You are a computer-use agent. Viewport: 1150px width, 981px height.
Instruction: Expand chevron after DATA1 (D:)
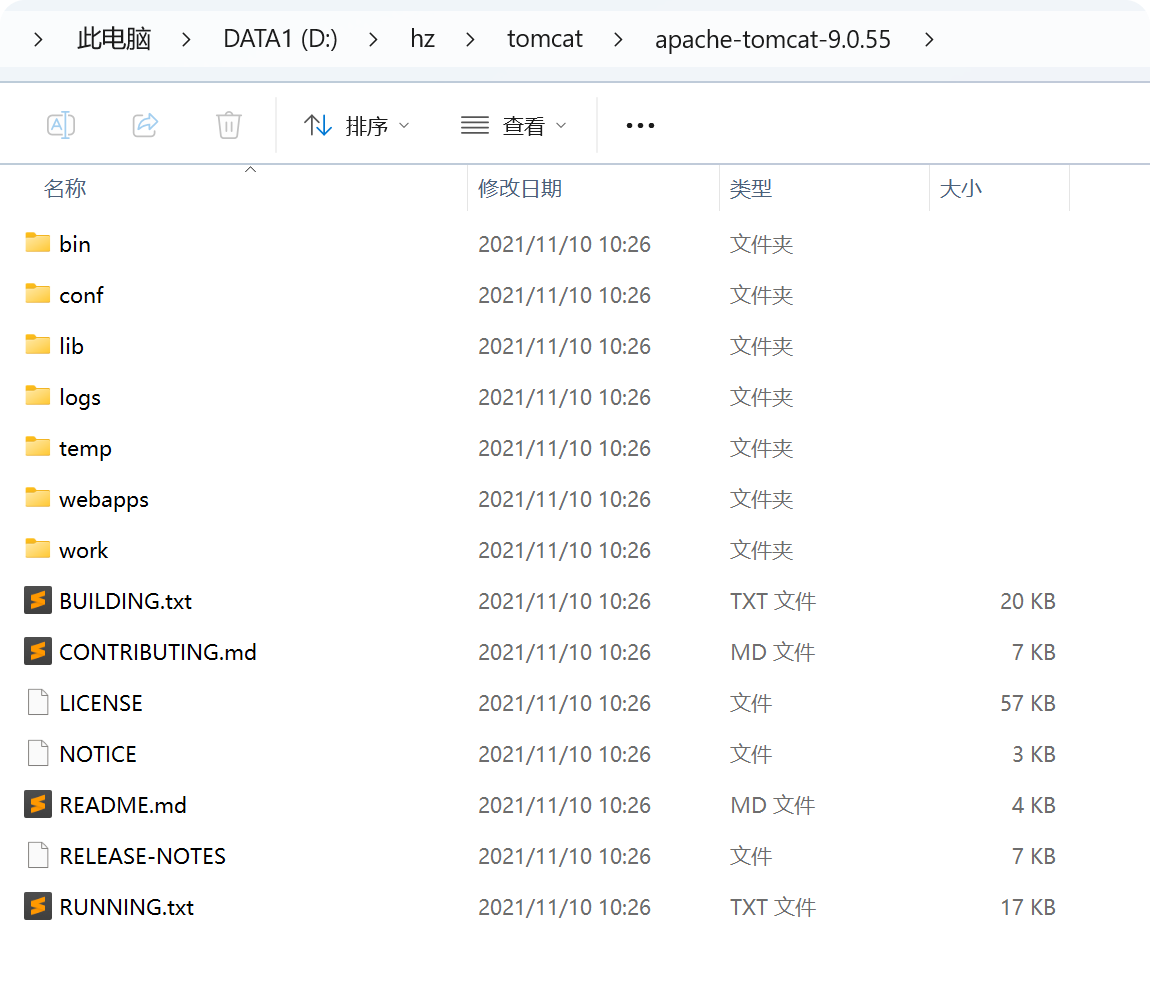point(373,40)
